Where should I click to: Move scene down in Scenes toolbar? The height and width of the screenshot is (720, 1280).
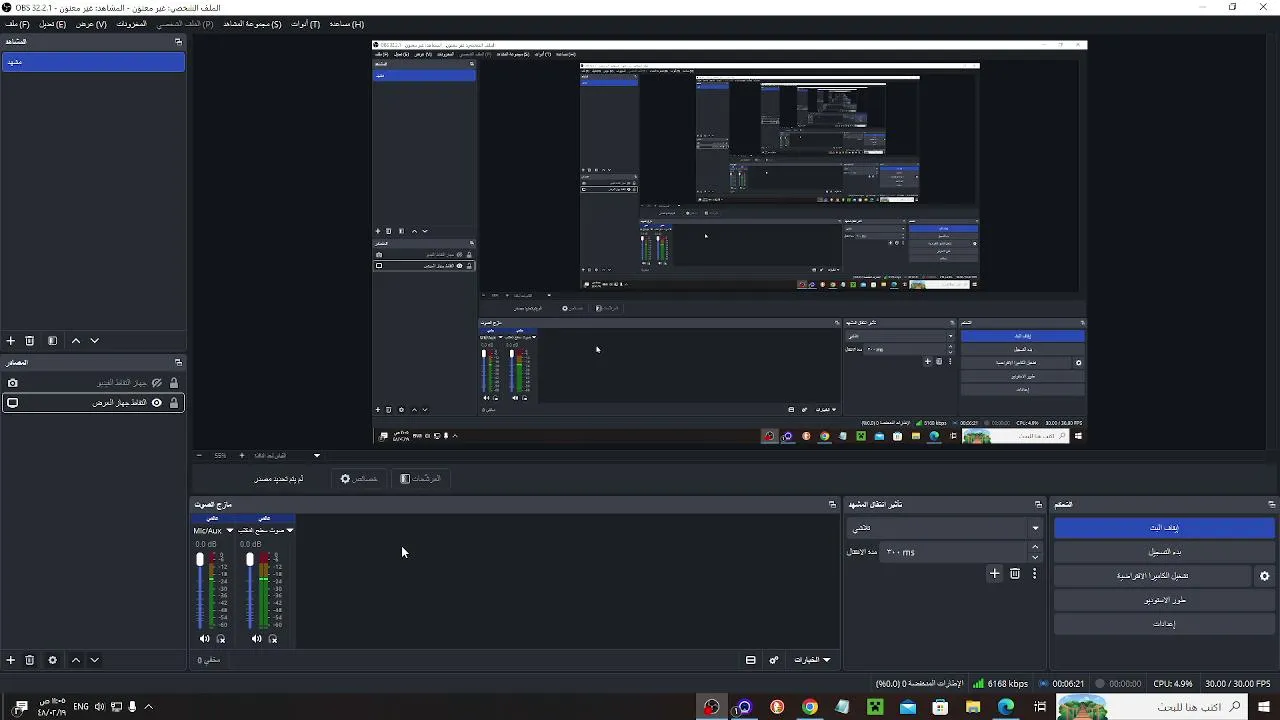coord(95,341)
